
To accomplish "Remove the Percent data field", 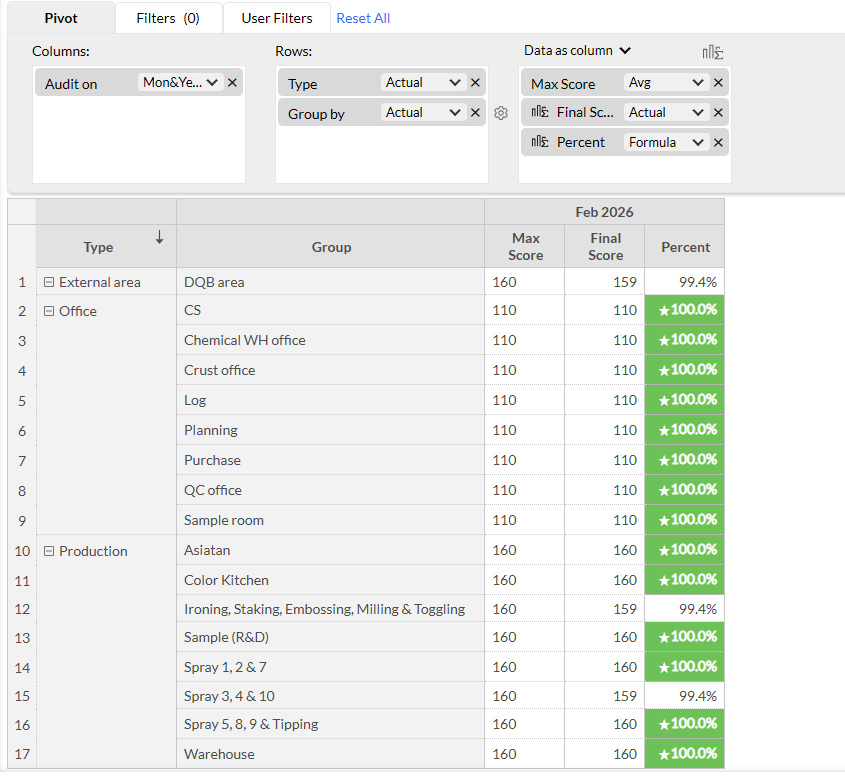I will coord(718,143).
